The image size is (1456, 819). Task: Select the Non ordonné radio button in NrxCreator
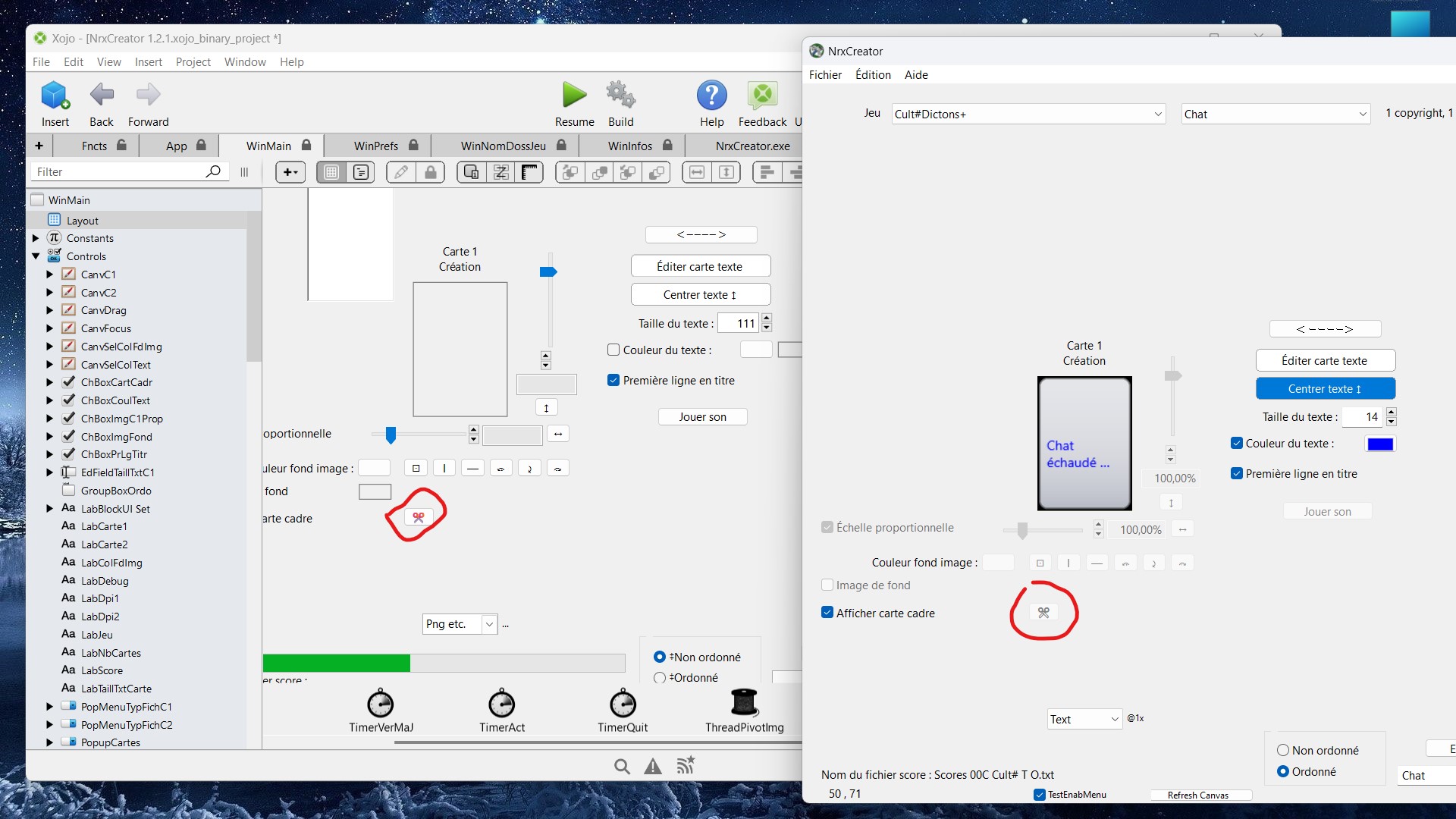(1283, 751)
